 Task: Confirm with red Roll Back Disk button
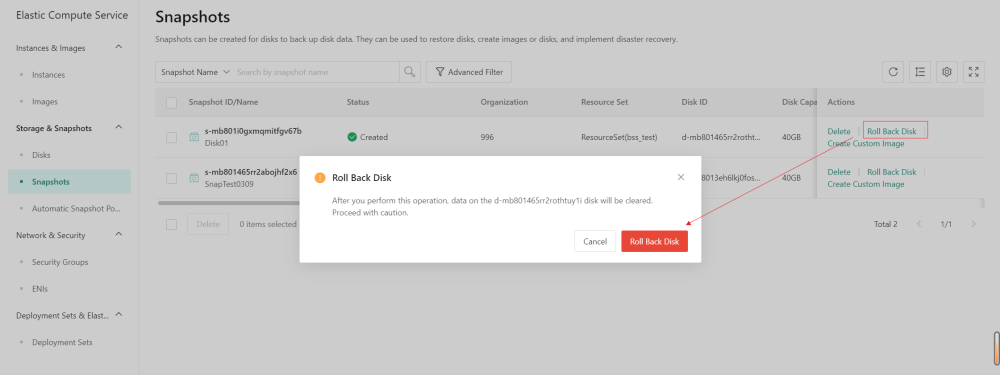654,242
